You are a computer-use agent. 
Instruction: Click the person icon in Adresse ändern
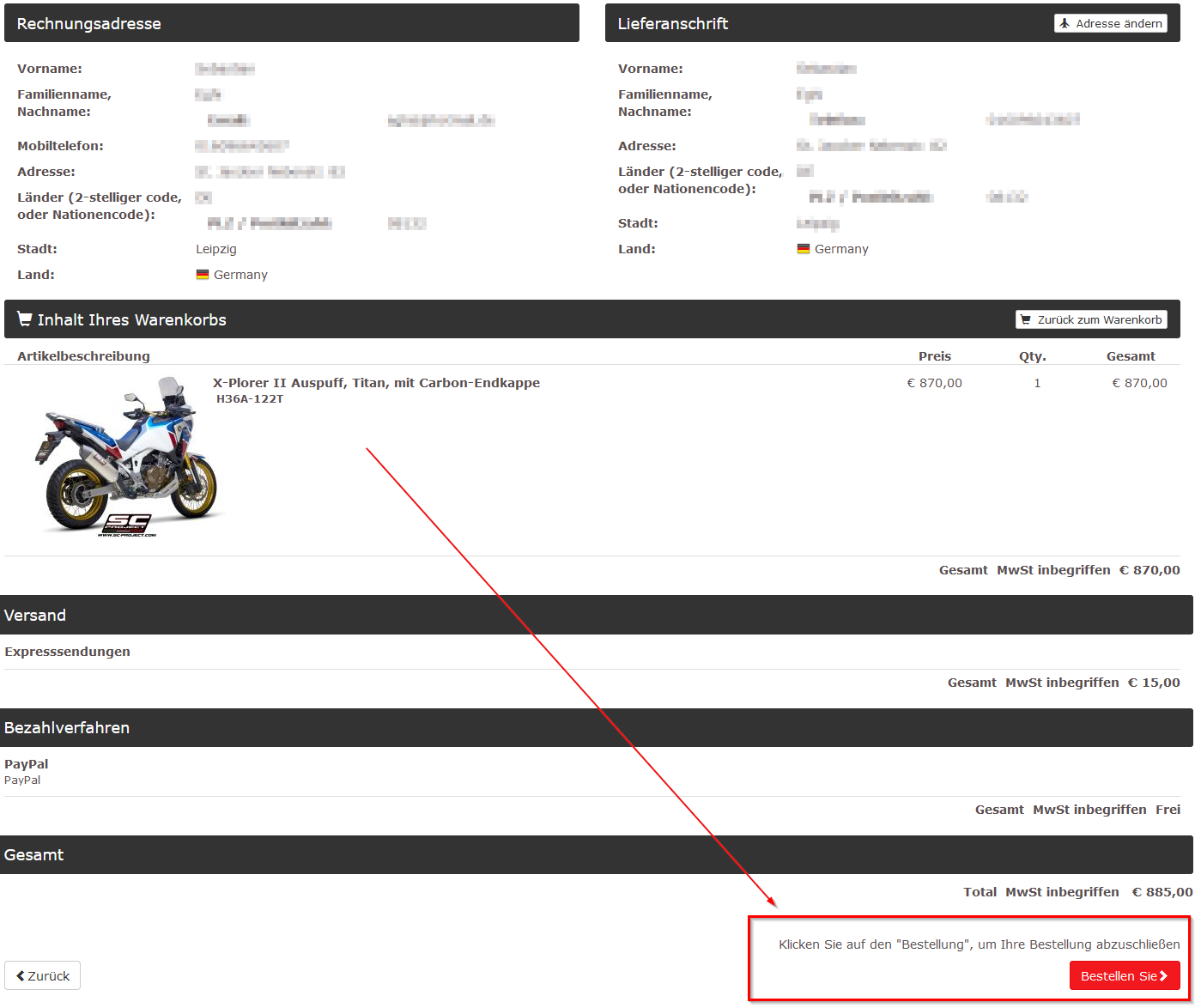point(1065,23)
